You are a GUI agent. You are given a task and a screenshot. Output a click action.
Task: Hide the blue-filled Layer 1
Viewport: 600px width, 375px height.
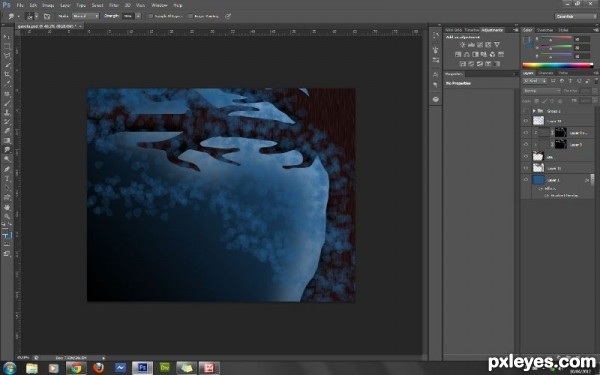(x=525, y=179)
